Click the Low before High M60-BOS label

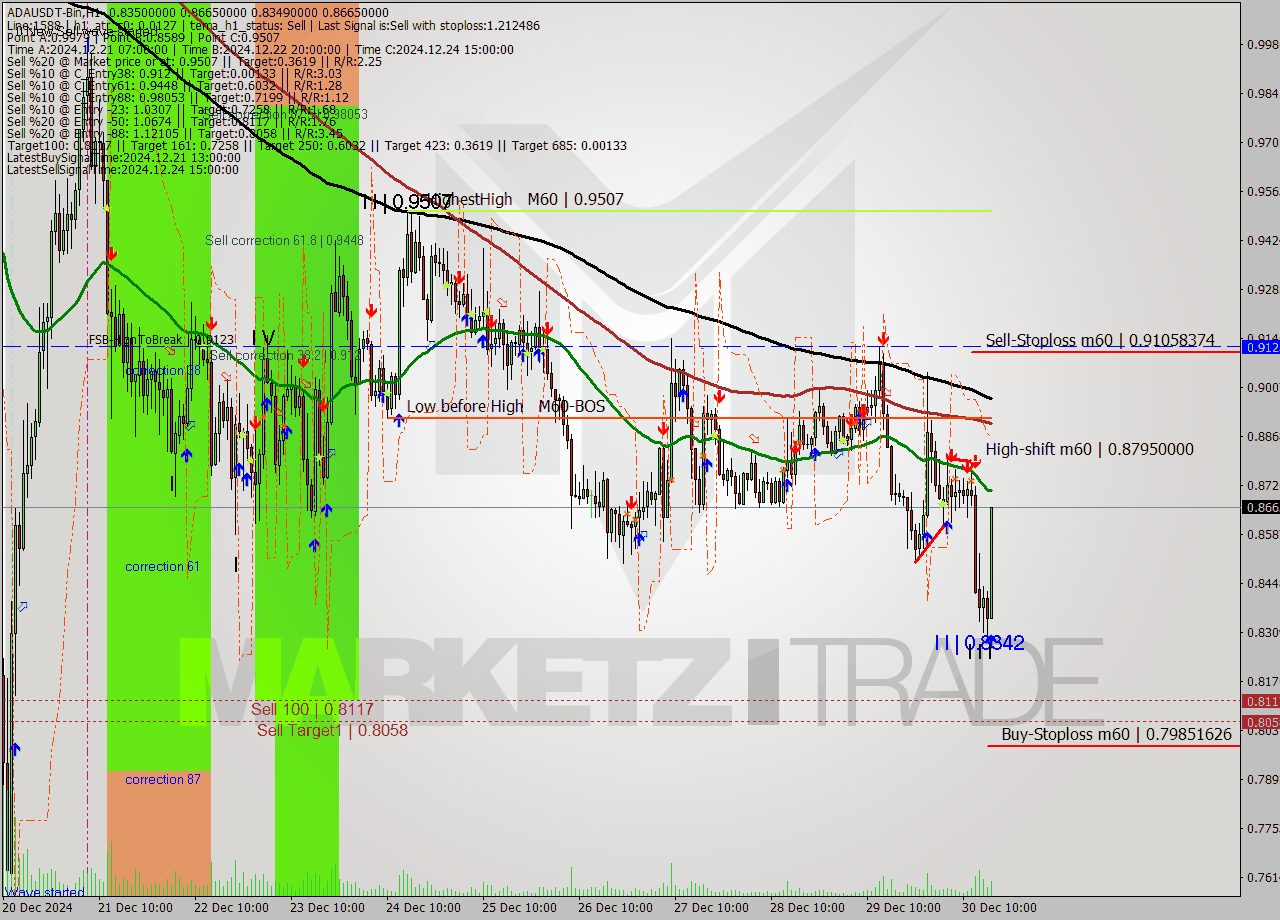(505, 407)
